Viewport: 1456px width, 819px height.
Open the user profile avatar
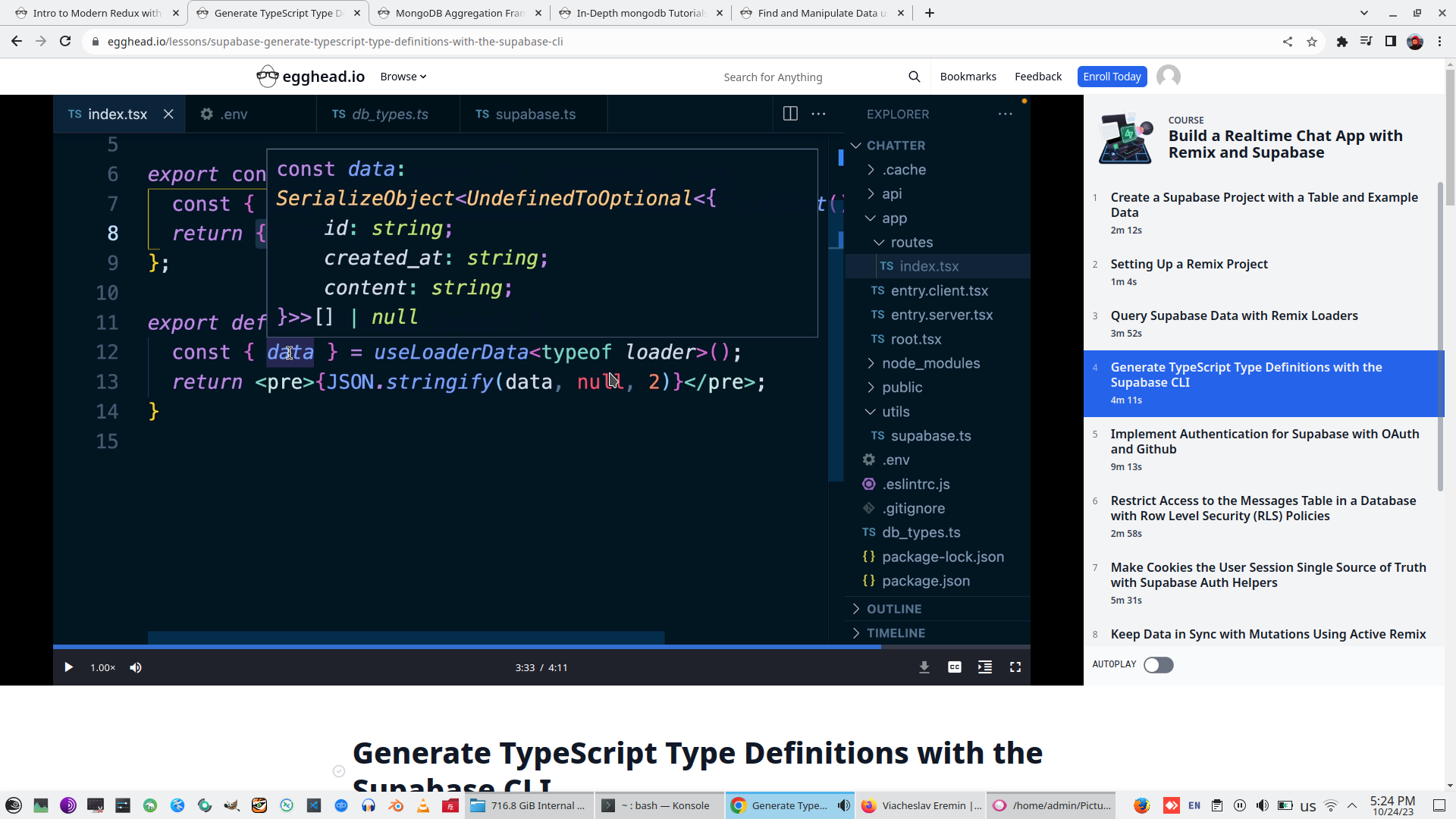click(1168, 77)
